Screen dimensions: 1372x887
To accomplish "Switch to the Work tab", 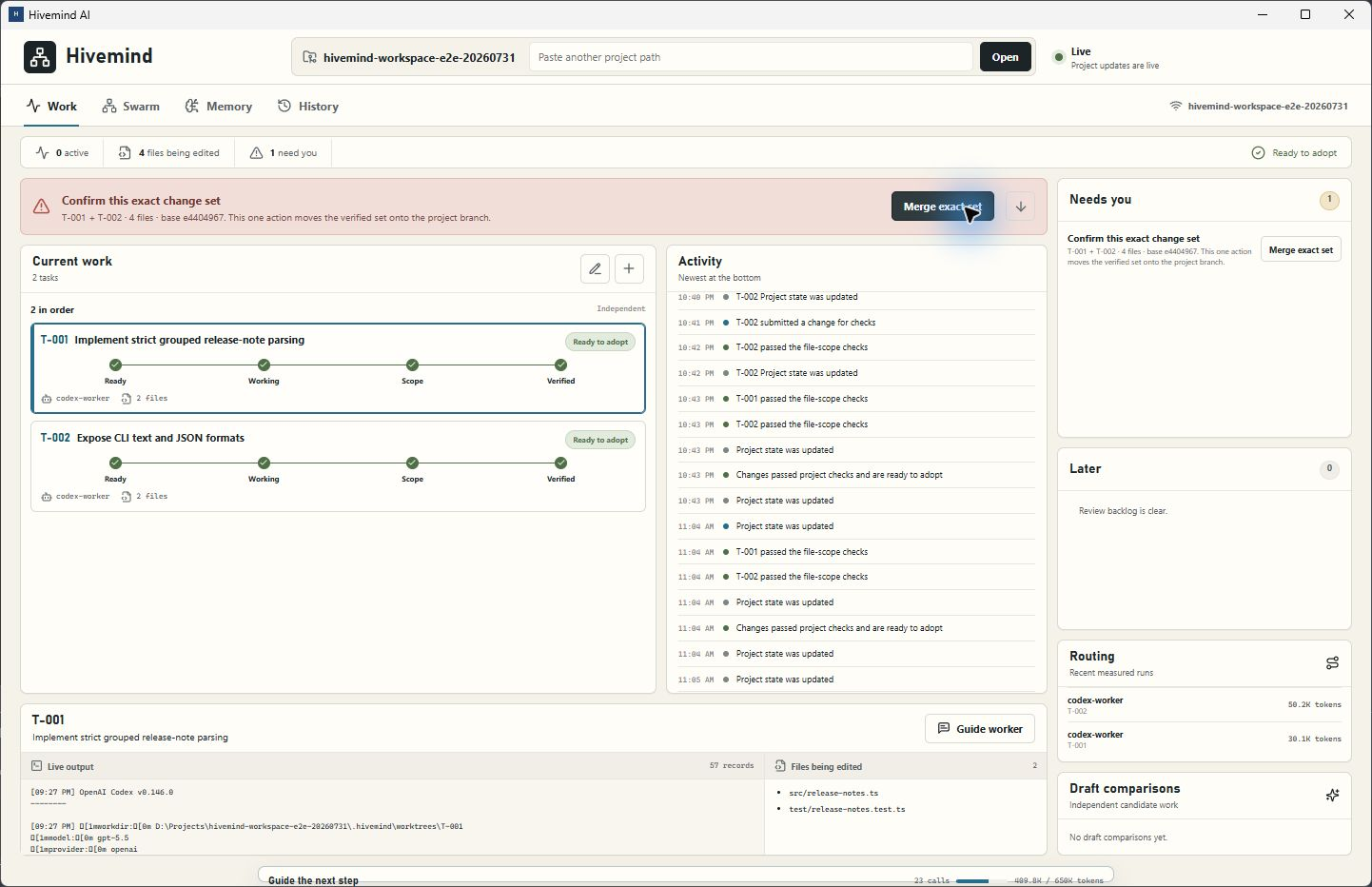I will click(x=51, y=107).
